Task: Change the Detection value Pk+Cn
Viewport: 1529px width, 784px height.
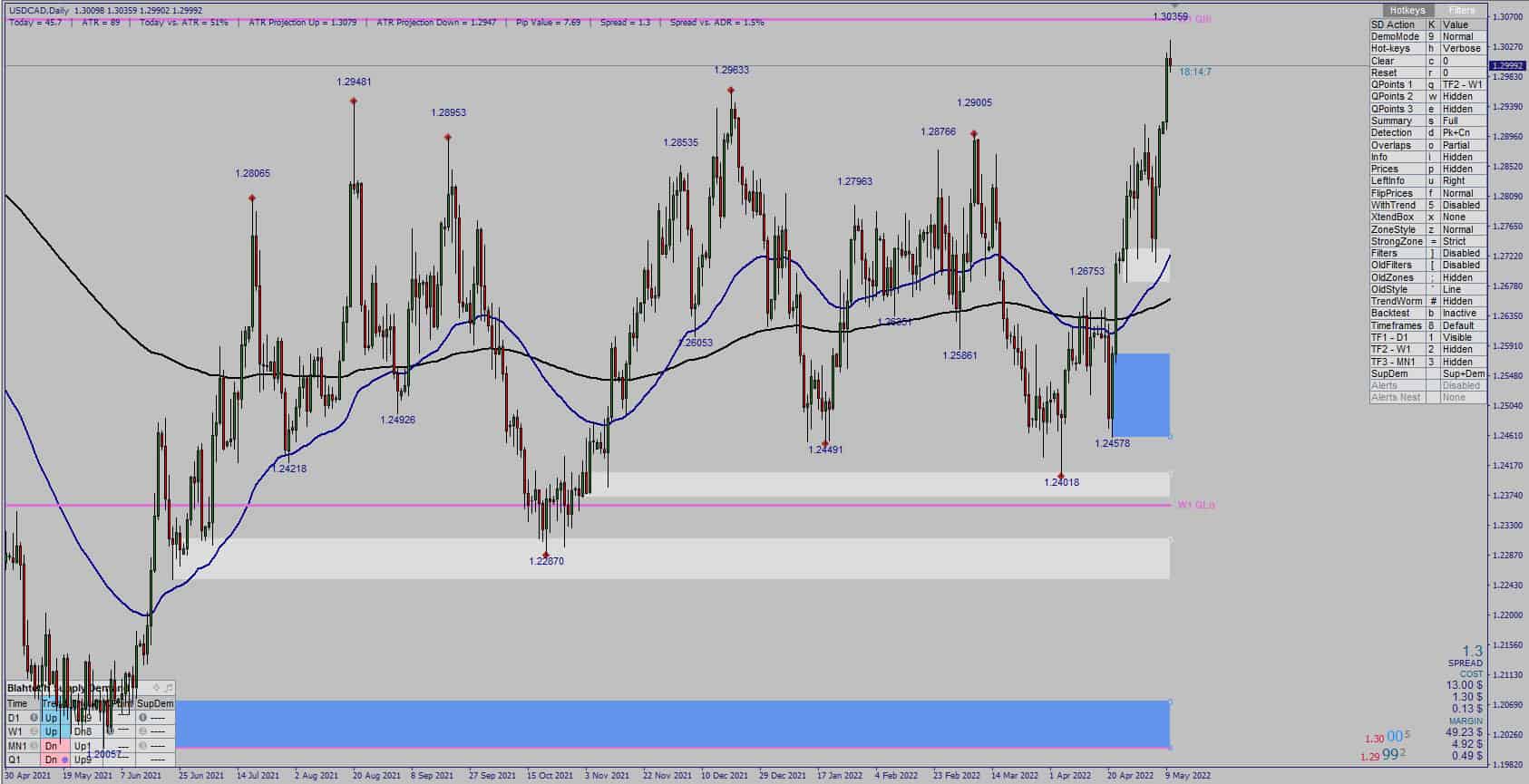Action: click(1462, 132)
